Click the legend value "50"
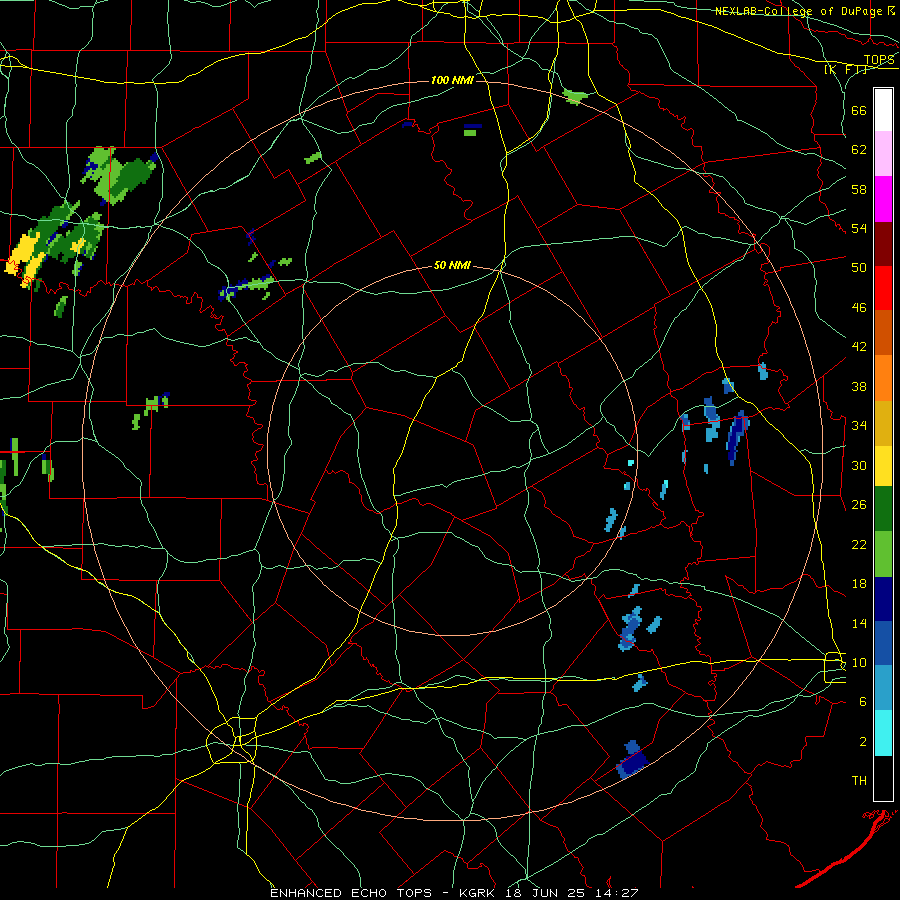 click(859, 268)
